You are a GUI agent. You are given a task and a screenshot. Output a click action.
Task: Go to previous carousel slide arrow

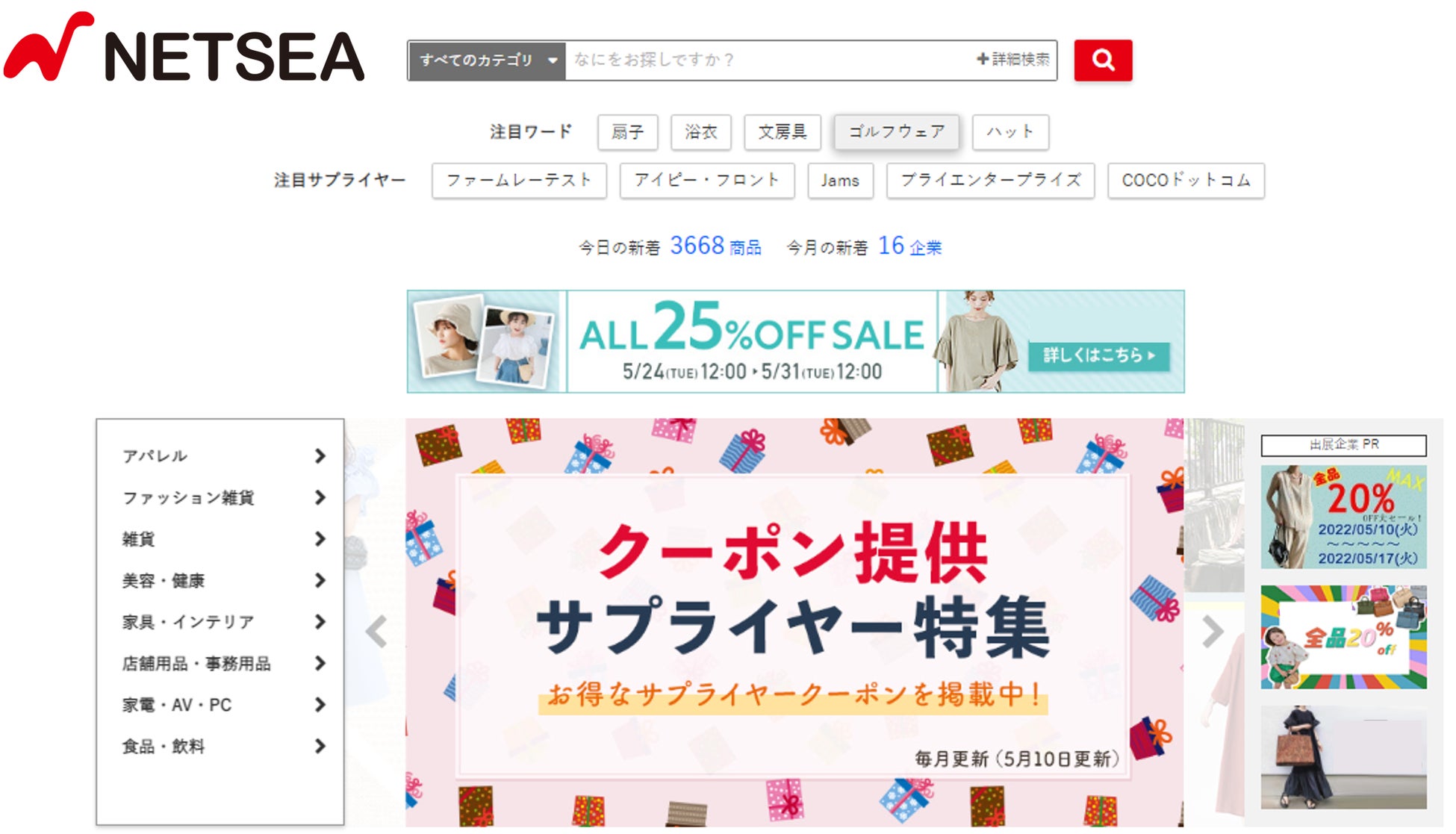376,632
